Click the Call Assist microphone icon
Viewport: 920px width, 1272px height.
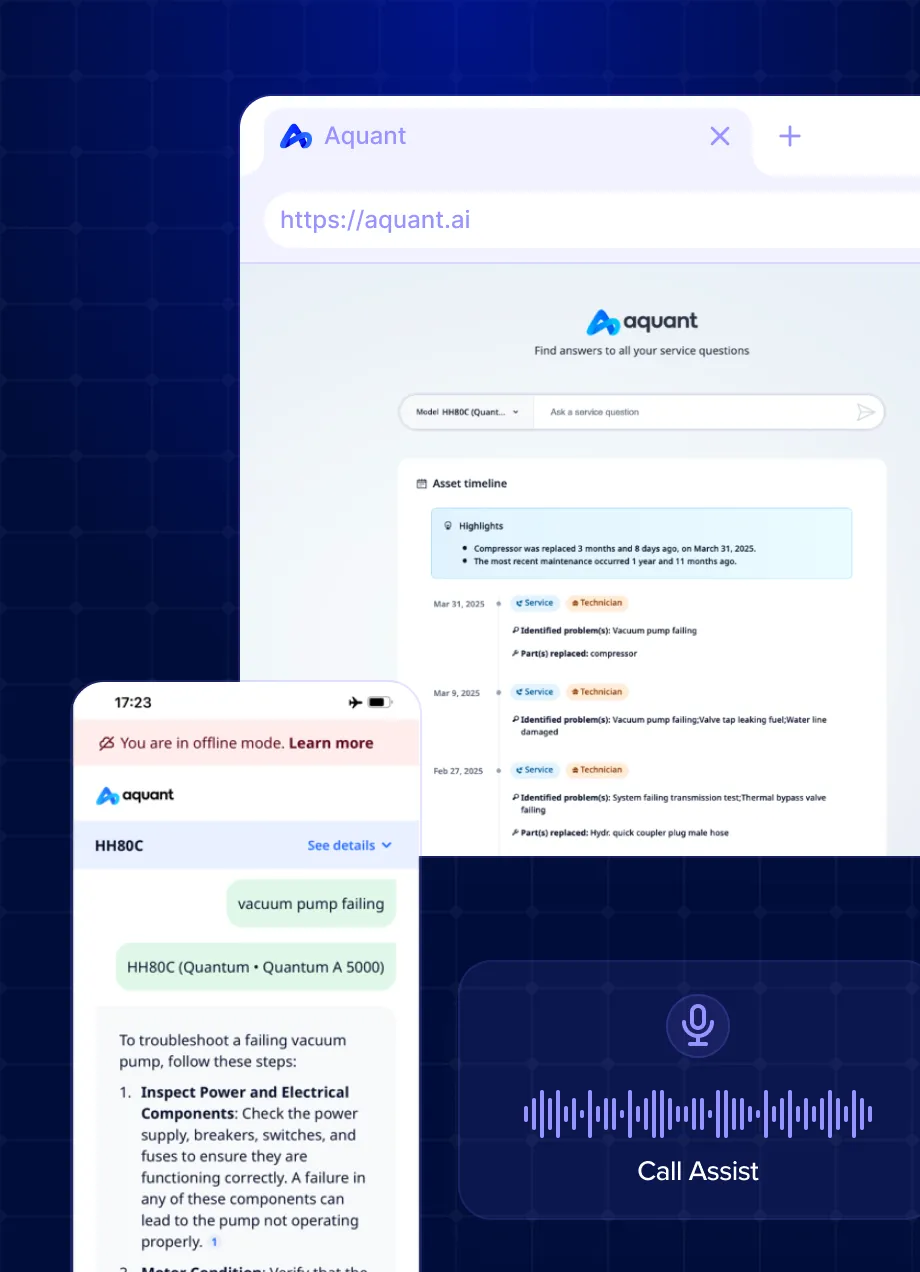click(x=698, y=1025)
